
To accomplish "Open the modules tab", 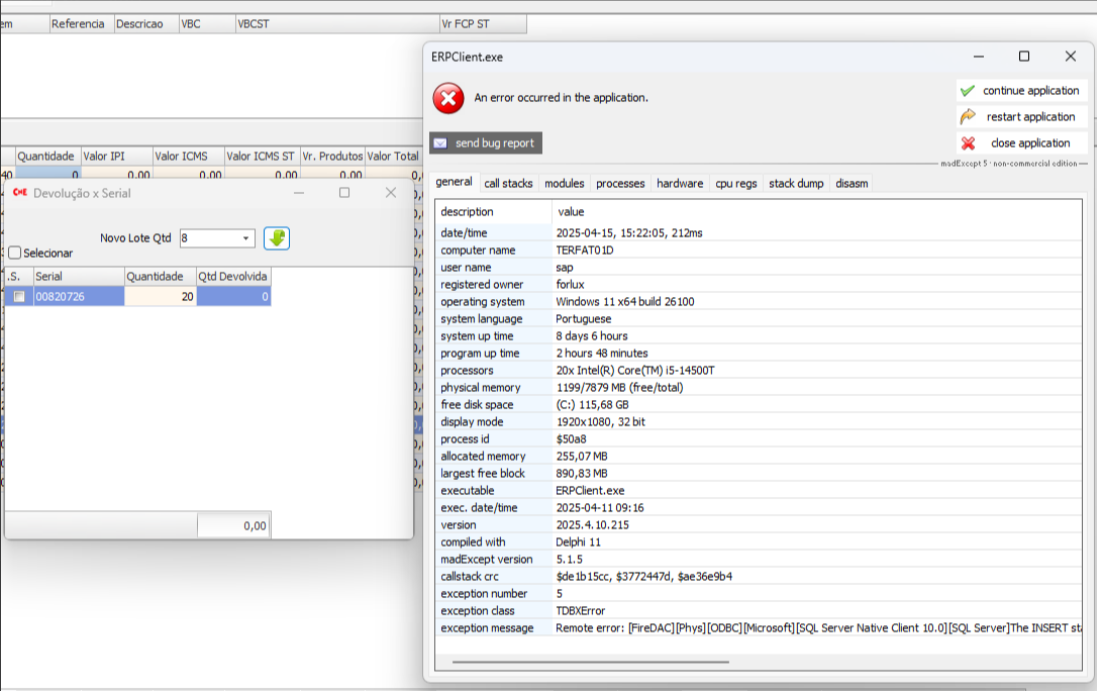I will (564, 183).
